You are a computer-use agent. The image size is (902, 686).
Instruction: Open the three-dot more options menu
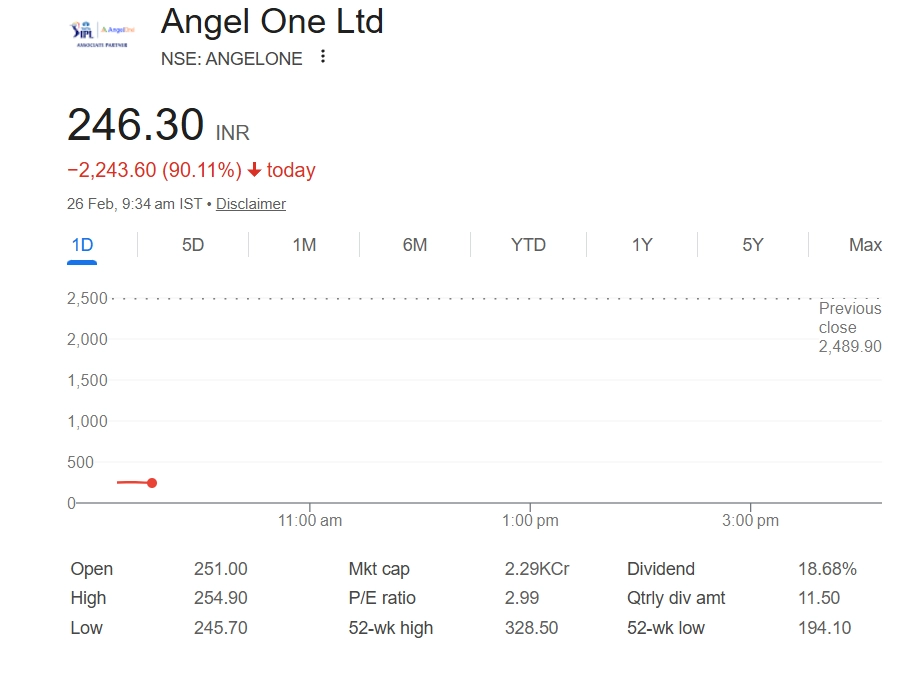(322, 57)
